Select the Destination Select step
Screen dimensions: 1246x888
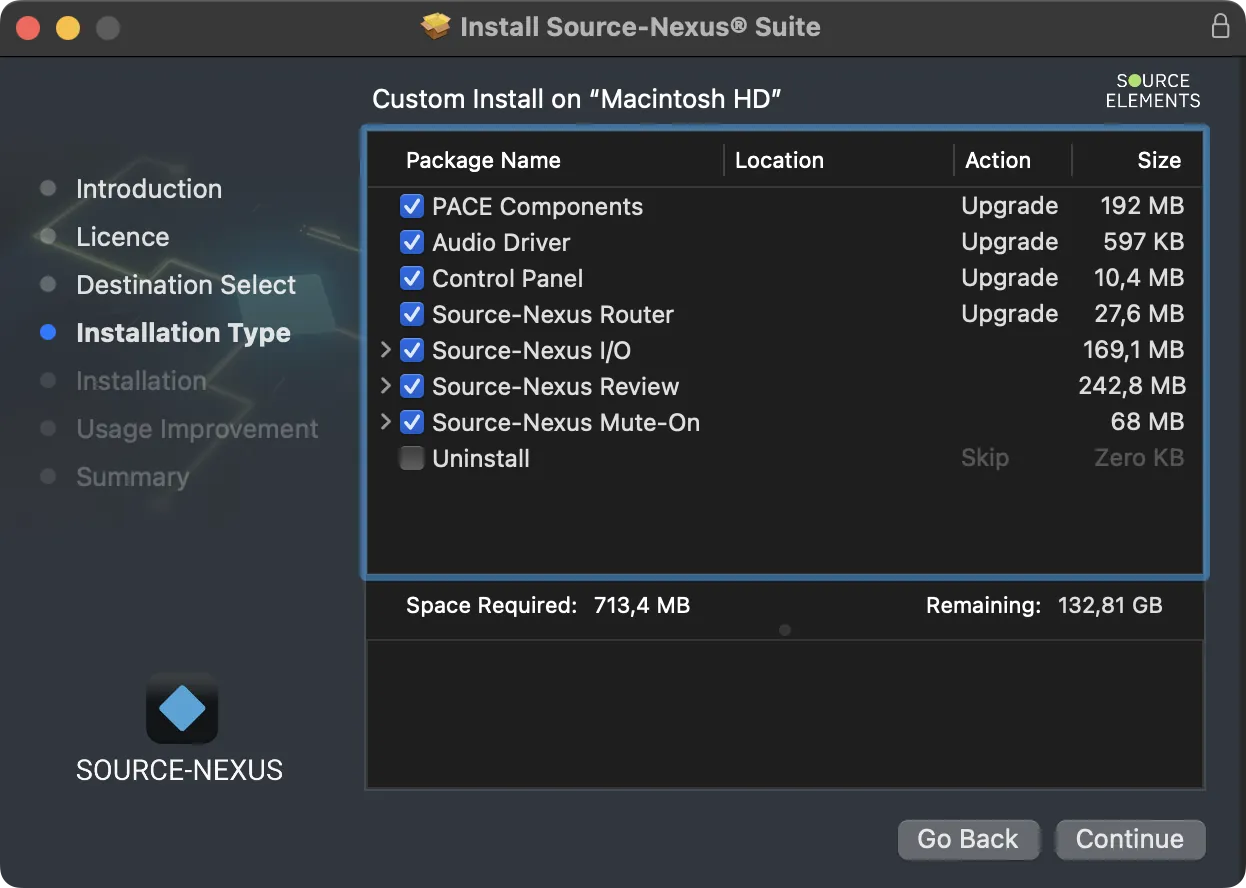[x=186, y=285]
